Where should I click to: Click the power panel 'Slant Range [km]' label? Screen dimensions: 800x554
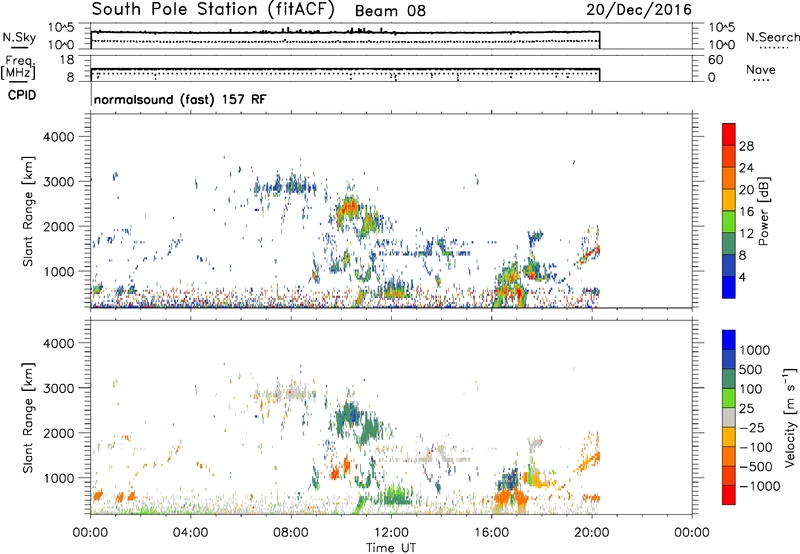click(x=28, y=211)
